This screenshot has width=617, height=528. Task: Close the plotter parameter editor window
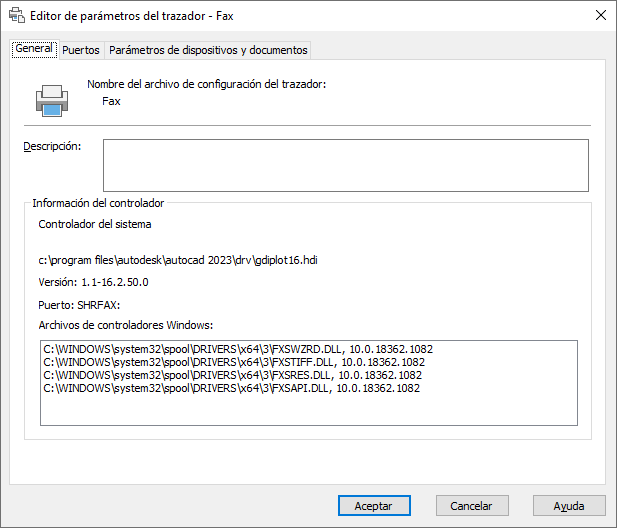click(x=599, y=16)
